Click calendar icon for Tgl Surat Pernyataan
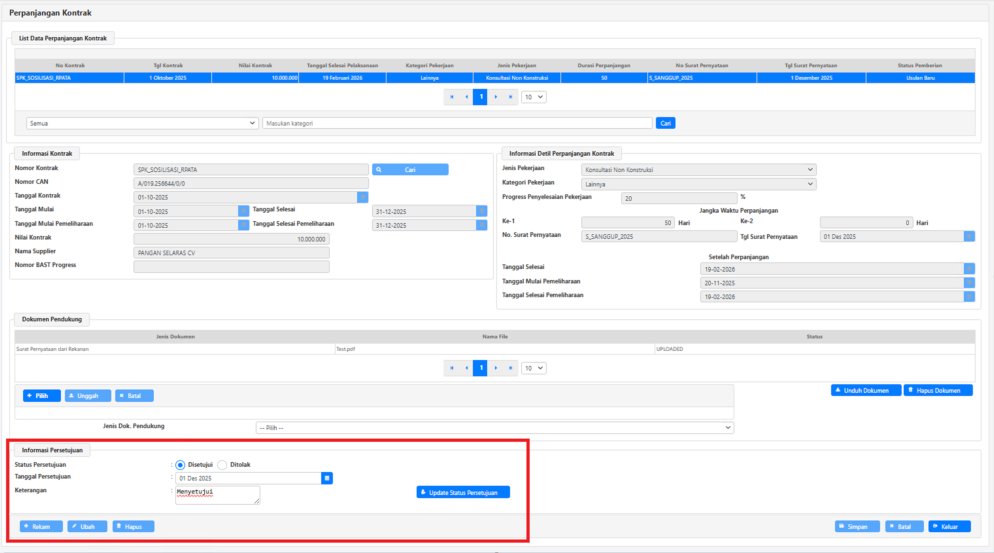994x553 pixels. point(969,236)
